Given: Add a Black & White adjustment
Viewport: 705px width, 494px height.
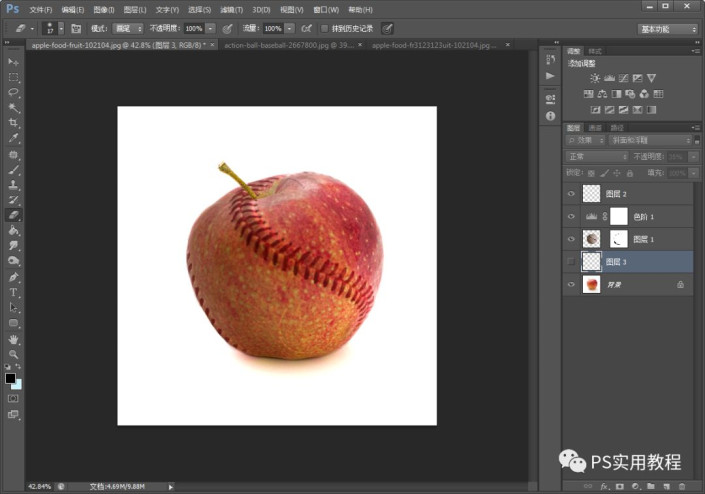Looking at the screenshot, I should (x=616, y=94).
